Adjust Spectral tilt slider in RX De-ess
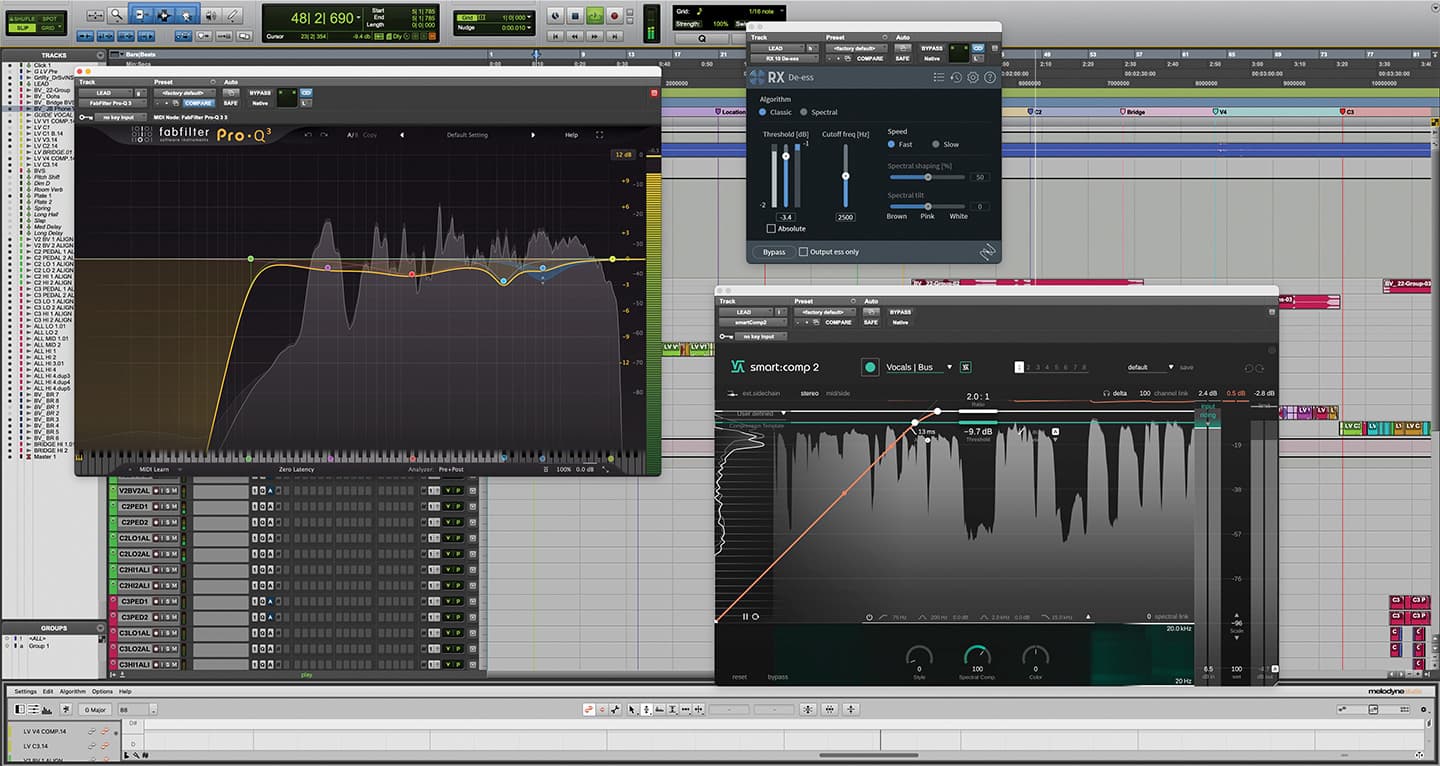Screen dimensions: 1440x766 (927, 206)
